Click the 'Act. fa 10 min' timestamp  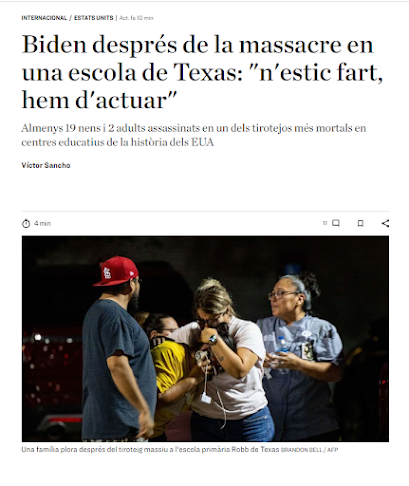coord(136,18)
